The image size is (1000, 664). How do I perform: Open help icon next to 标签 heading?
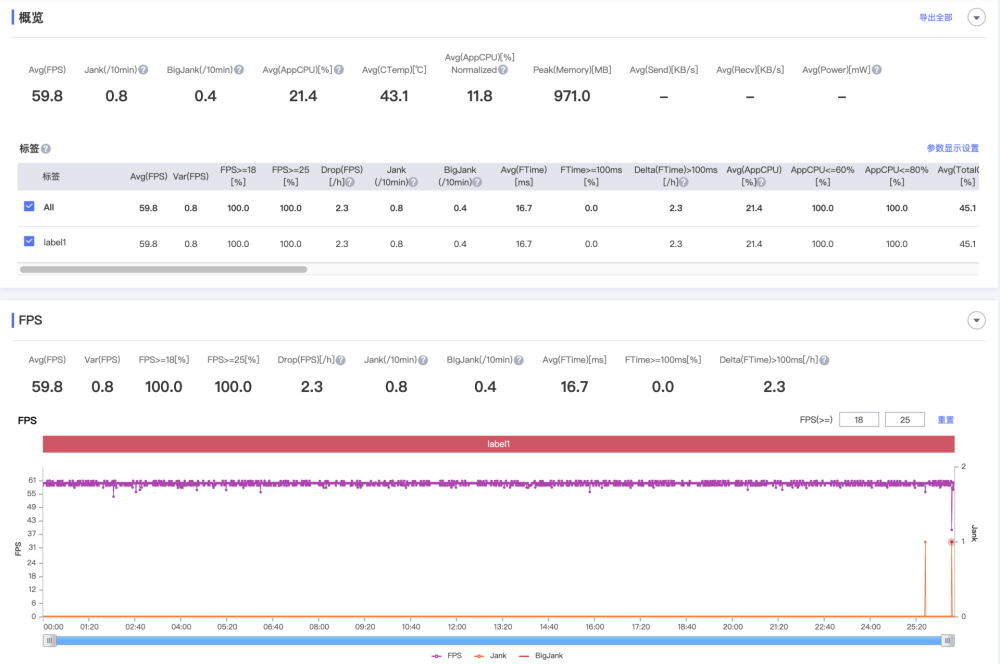pyautogui.click(x=46, y=149)
